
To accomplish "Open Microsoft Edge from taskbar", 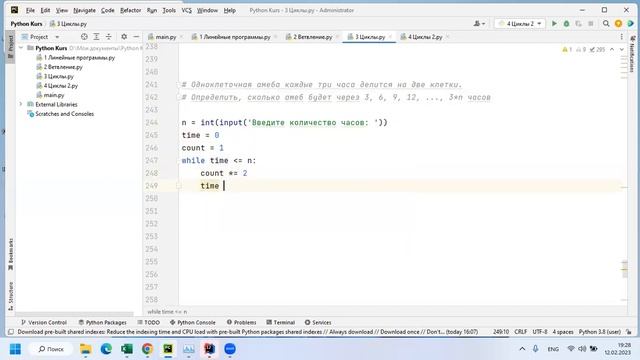I will (x=106, y=349).
